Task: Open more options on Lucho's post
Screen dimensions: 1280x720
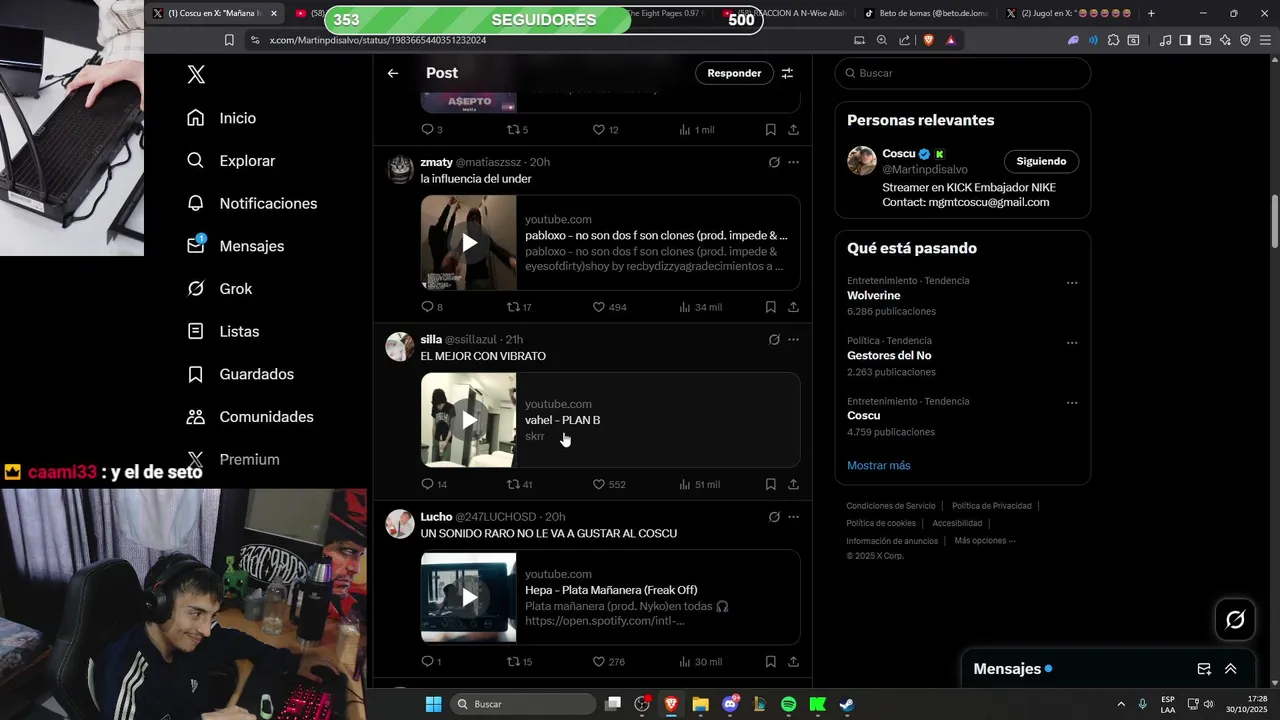Action: tap(793, 517)
